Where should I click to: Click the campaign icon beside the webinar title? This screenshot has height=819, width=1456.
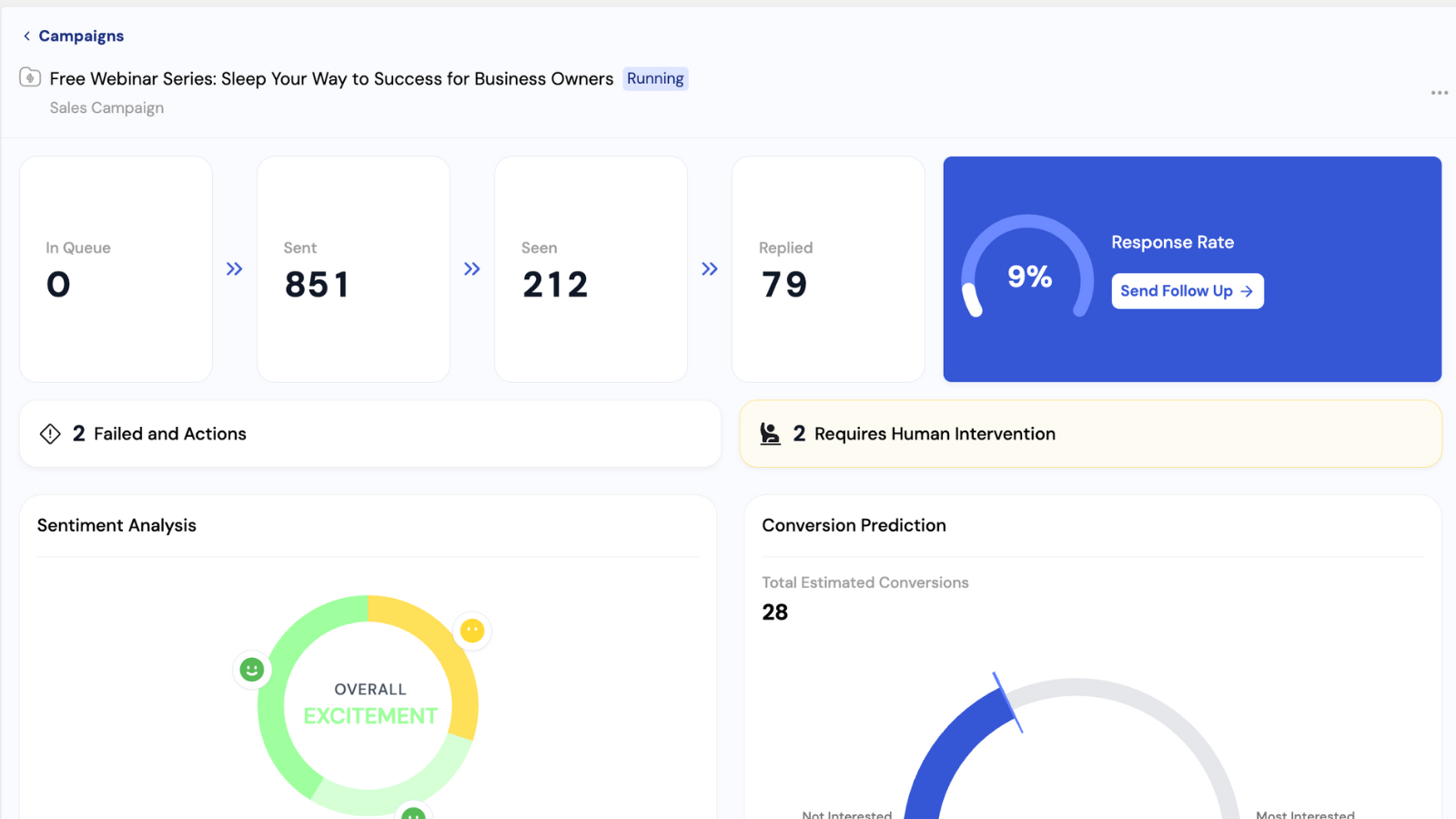pyautogui.click(x=30, y=77)
